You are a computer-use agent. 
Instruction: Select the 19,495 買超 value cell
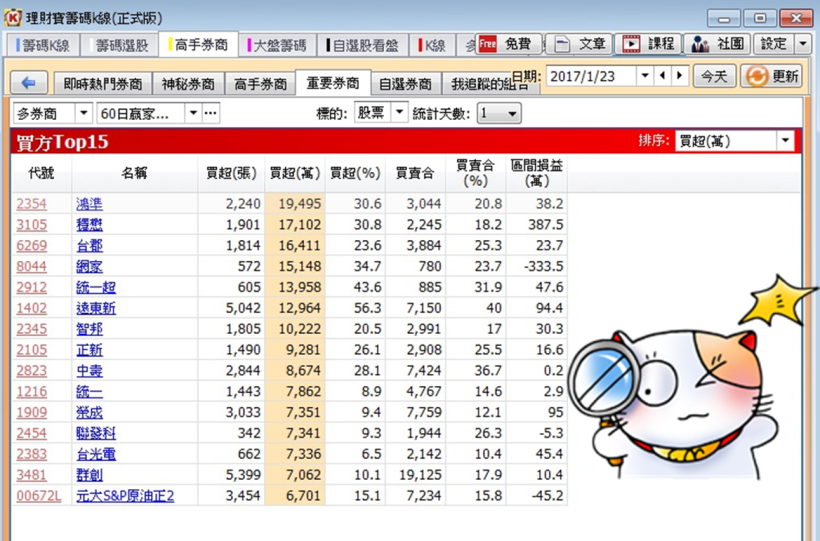click(295, 204)
